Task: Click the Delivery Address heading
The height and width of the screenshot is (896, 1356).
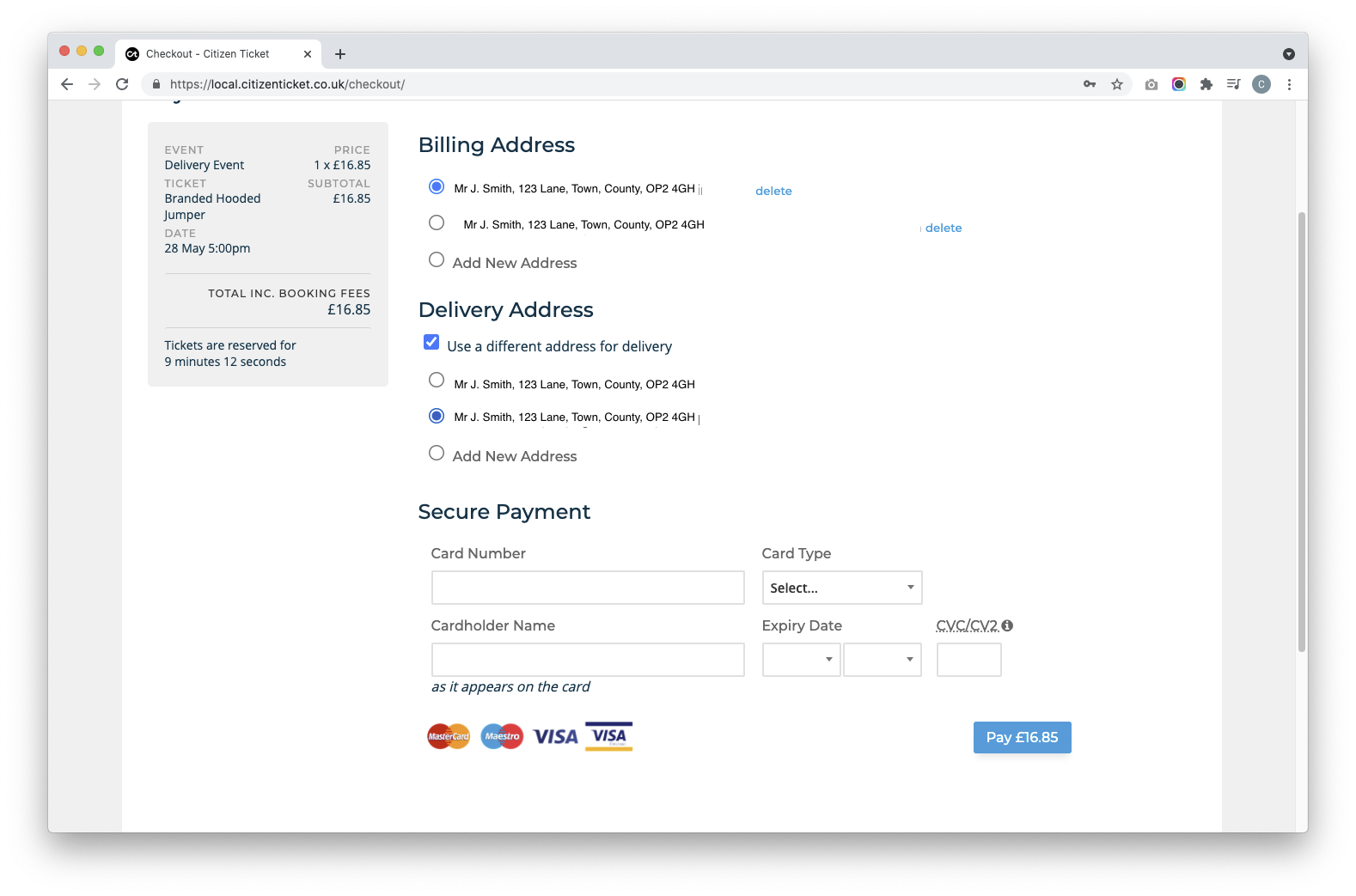Action: 506,309
